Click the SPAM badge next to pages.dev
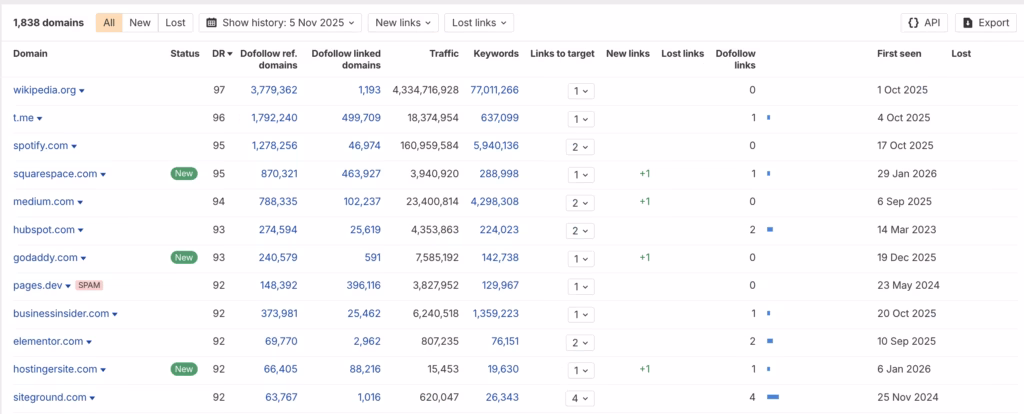The width and height of the screenshot is (1024, 414). click(x=89, y=285)
